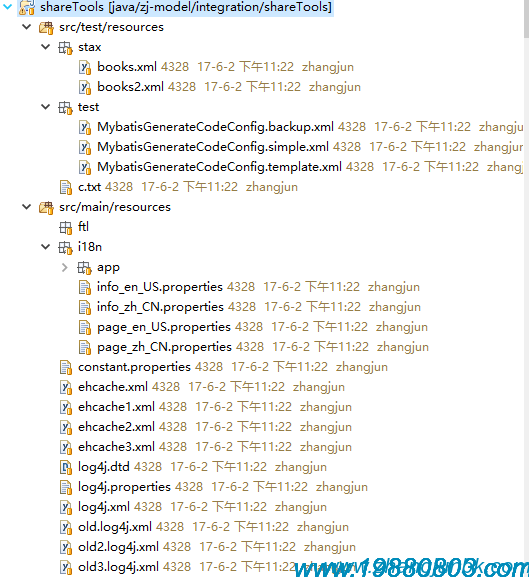Click the books.xml file icon
This screenshot has width=529, height=577.
point(85,68)
